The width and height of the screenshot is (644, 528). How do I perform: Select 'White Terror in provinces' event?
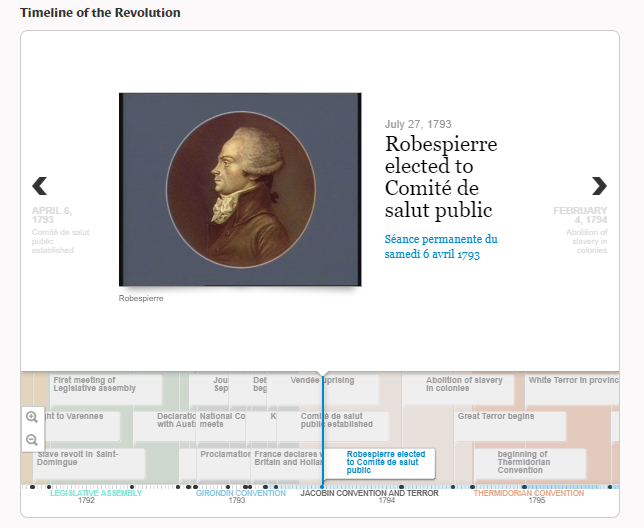point(572,389)
